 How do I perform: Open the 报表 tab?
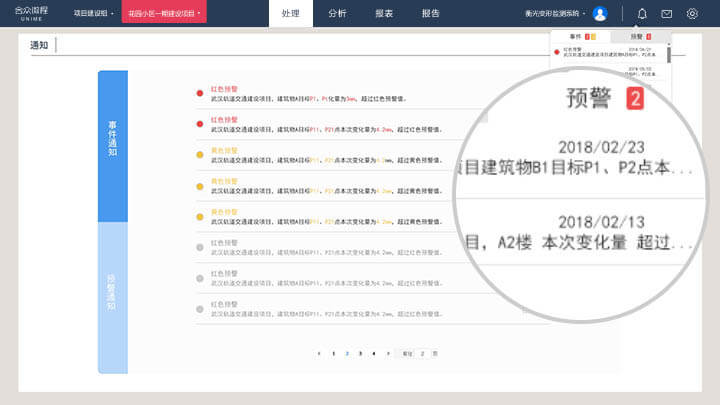(x=384, y=14)
